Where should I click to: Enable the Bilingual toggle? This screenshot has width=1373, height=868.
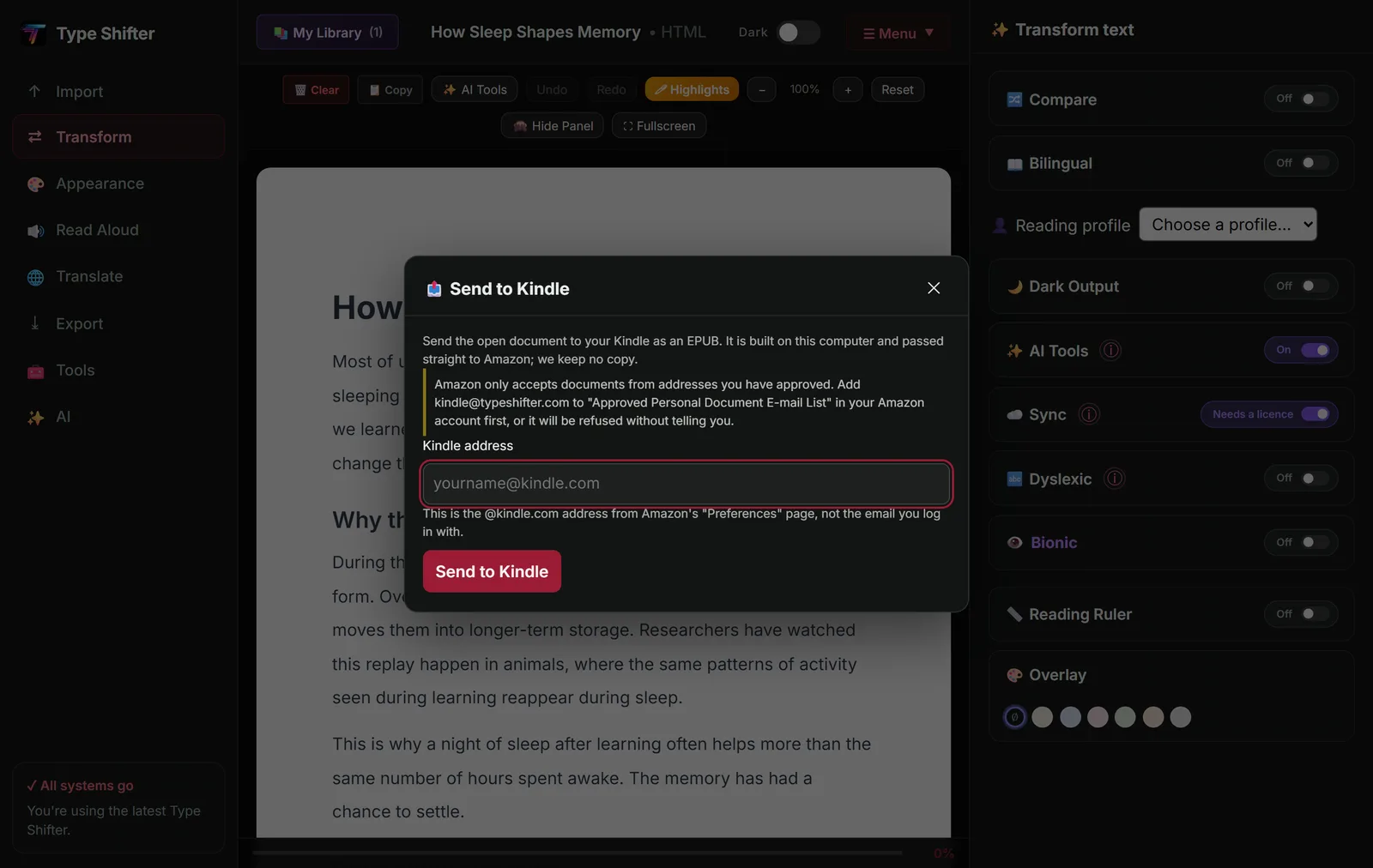(1301, 163)
